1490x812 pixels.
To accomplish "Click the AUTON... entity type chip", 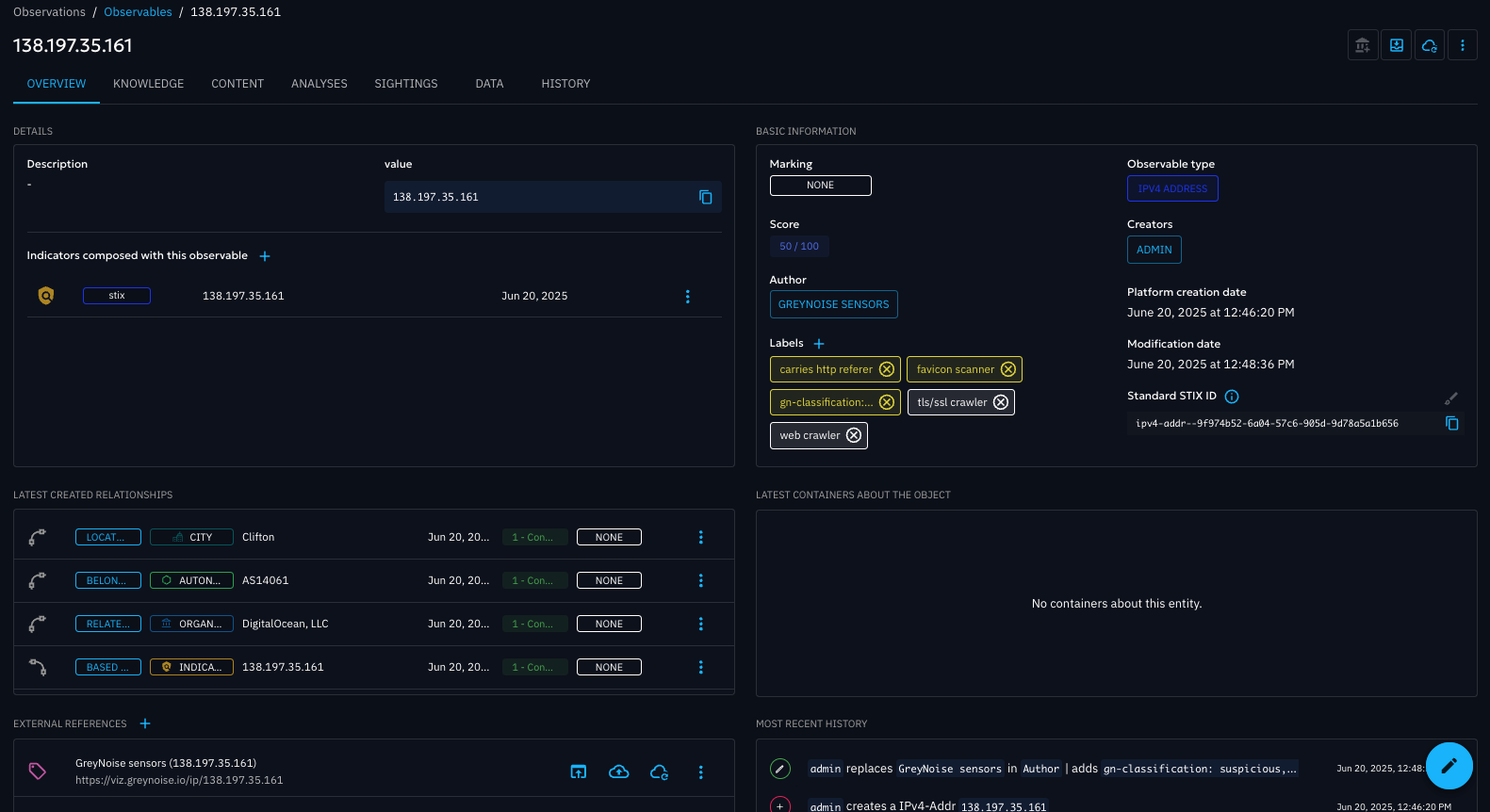I will pos(191,580).
